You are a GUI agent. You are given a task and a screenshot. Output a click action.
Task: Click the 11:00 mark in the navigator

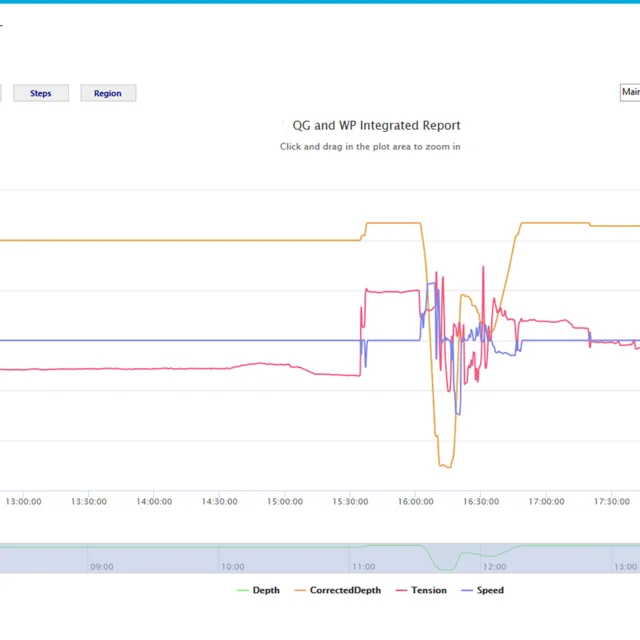pos(364,566)
